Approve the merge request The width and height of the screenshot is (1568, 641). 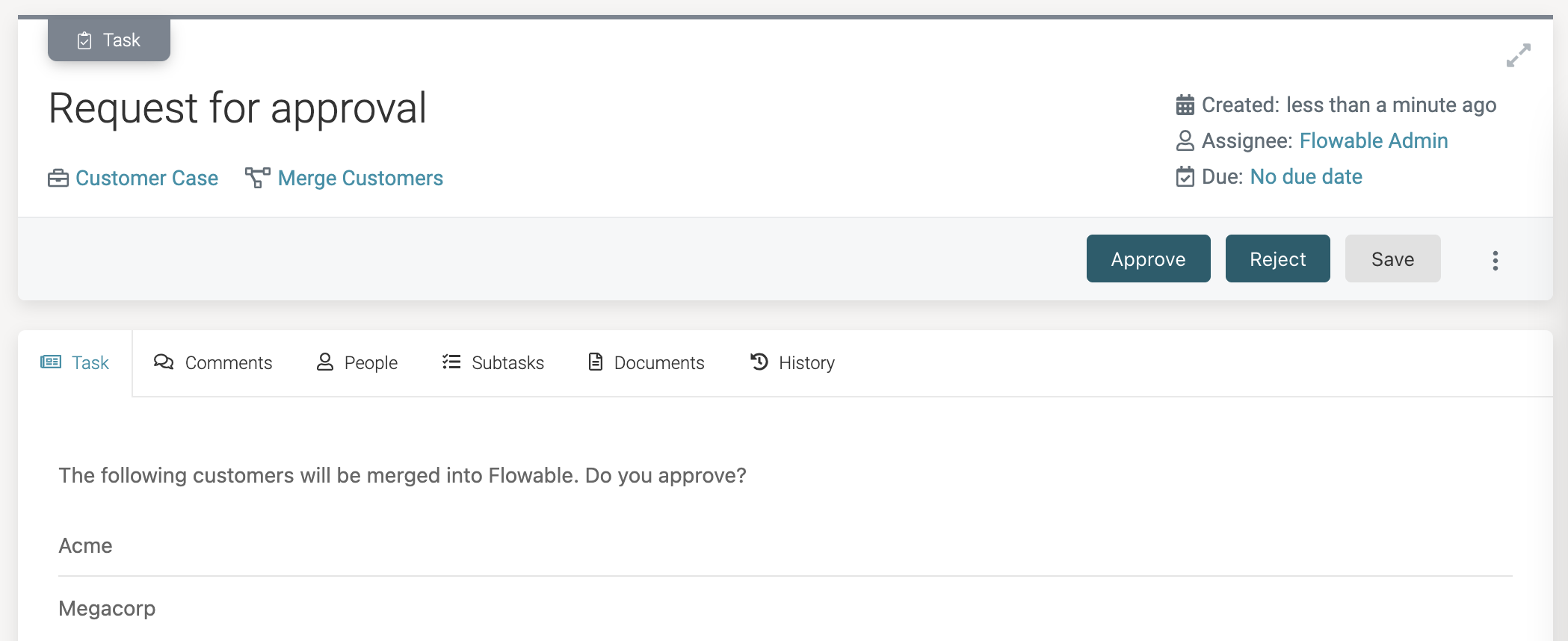coord(1148,259)
